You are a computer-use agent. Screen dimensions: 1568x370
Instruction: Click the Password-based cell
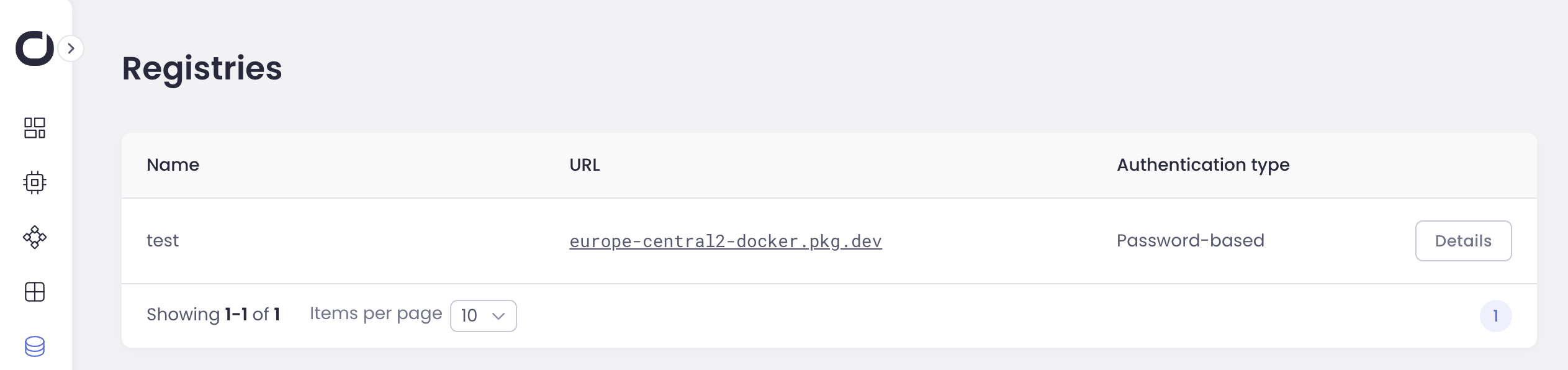click(1190, 241)
